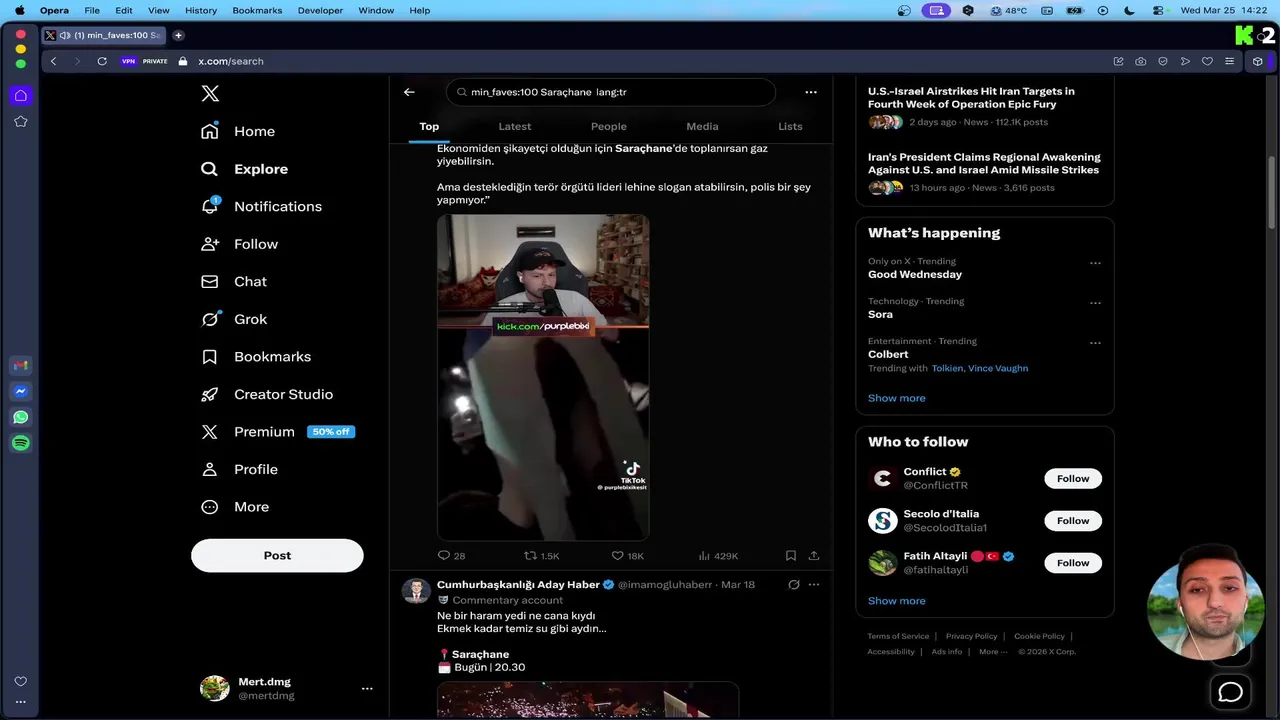Open Grok actions on Aday Haber post
The image size is (1280, 720).
point(793,585)
